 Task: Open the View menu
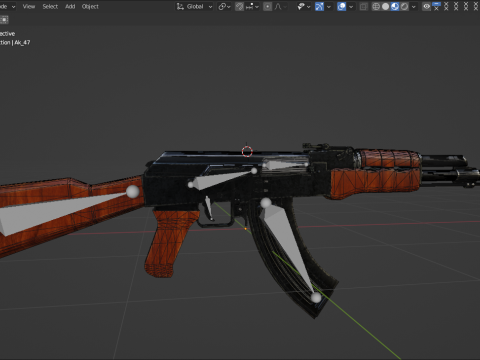[29, 6]
